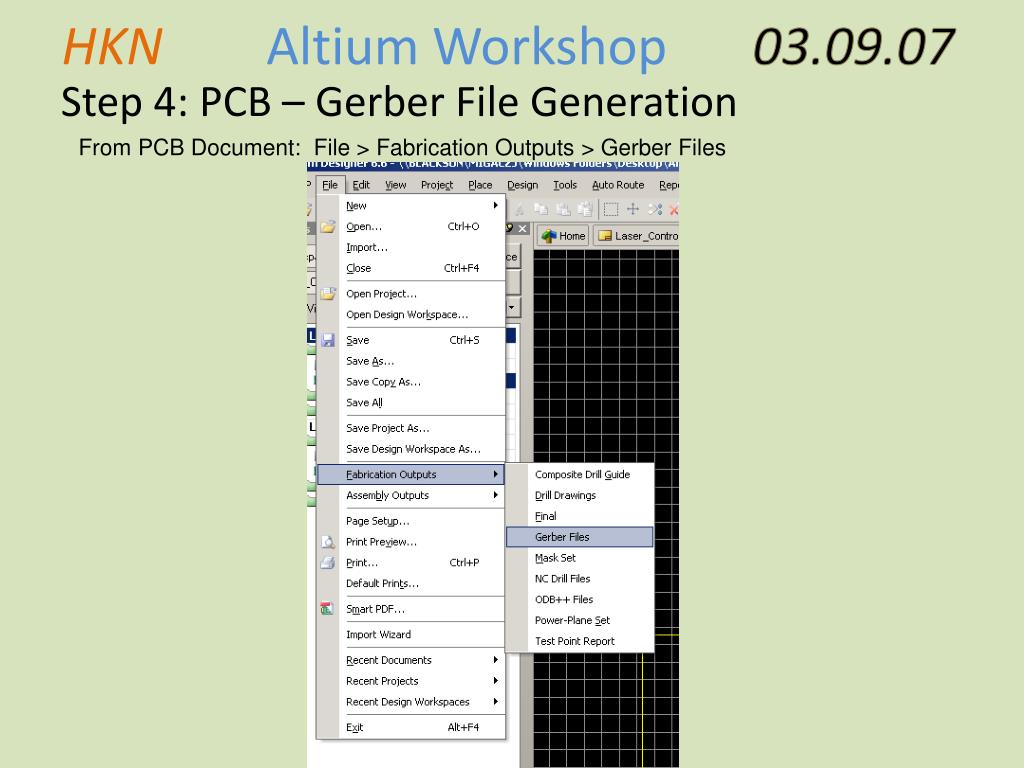This screenshot has height=768, width=1024.
Task: Click the printer icon beside Print...
Action: [x=328, y=563]
